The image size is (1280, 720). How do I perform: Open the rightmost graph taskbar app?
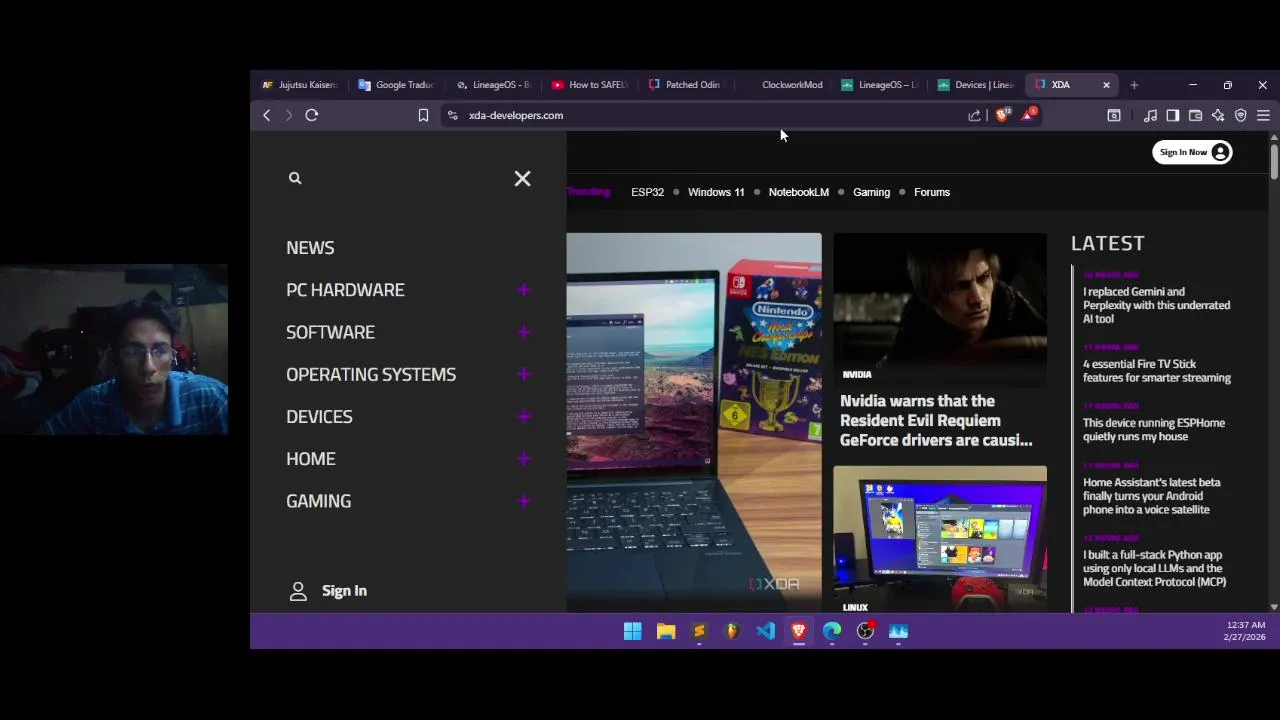coord(898,631)
